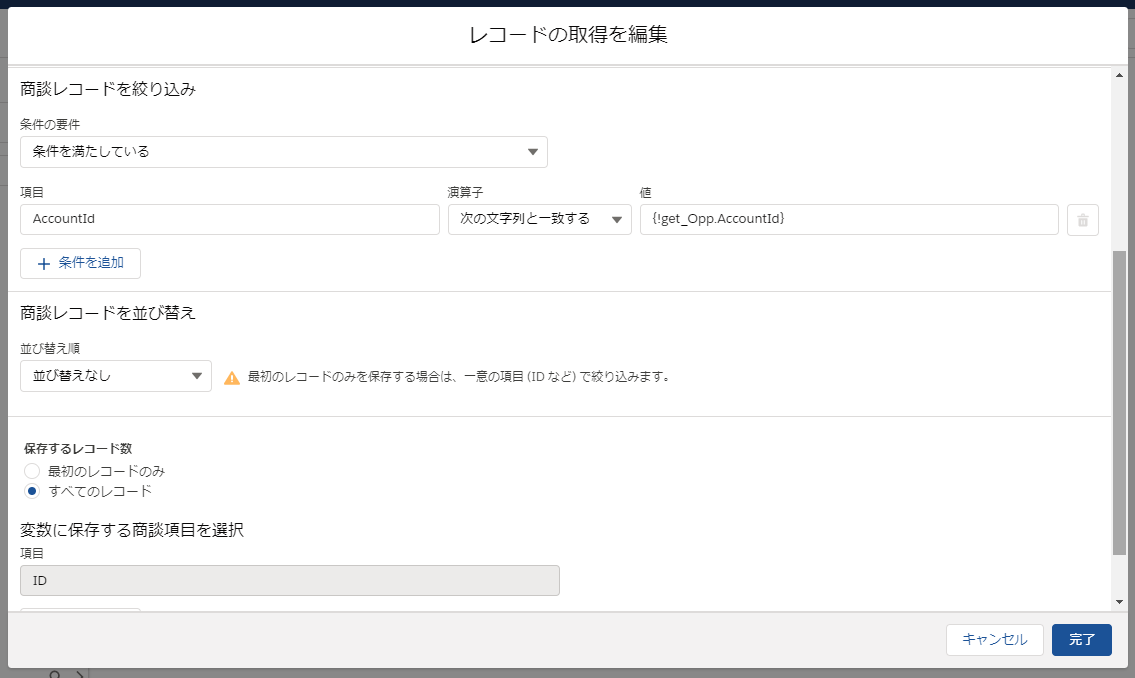
Task: Click the chevron on the 演算子 combobox
Action: coord(617,219)
